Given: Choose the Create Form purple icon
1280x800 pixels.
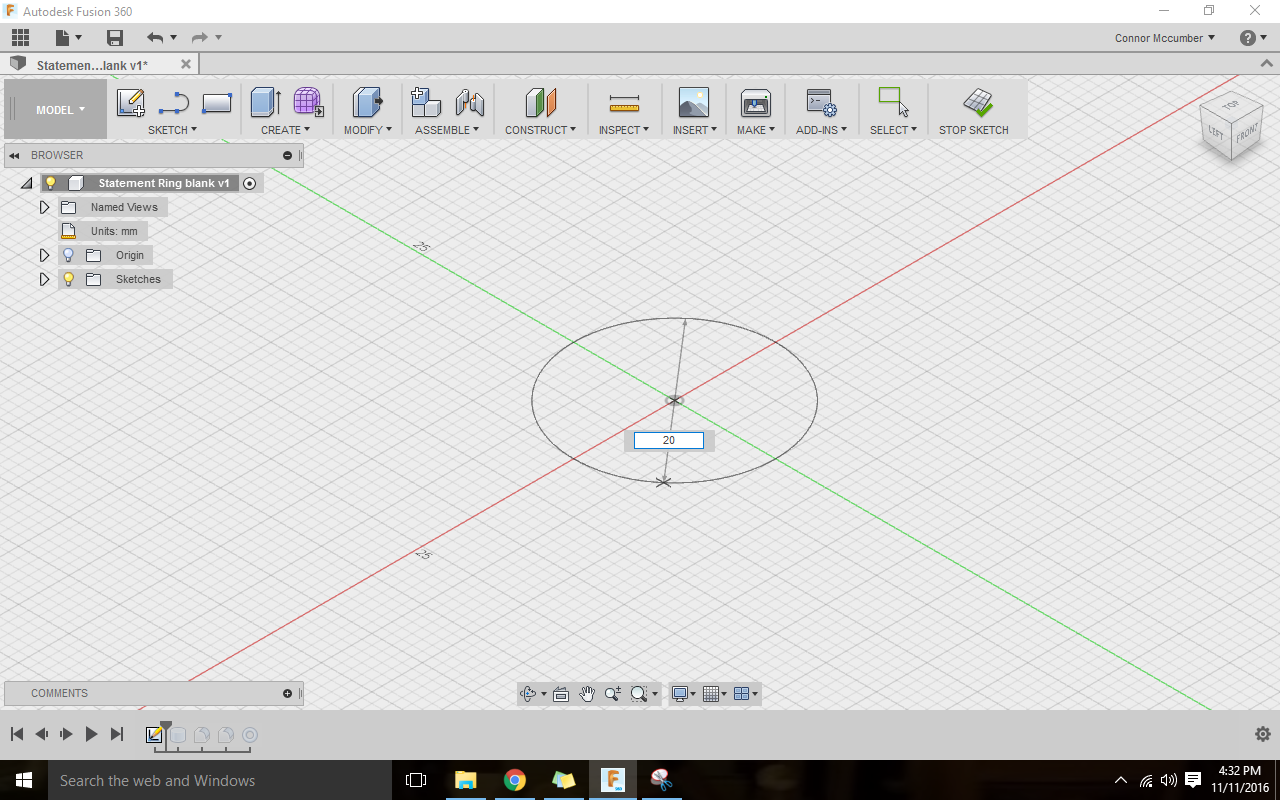Looking at the screenshot, I should 308,102.
